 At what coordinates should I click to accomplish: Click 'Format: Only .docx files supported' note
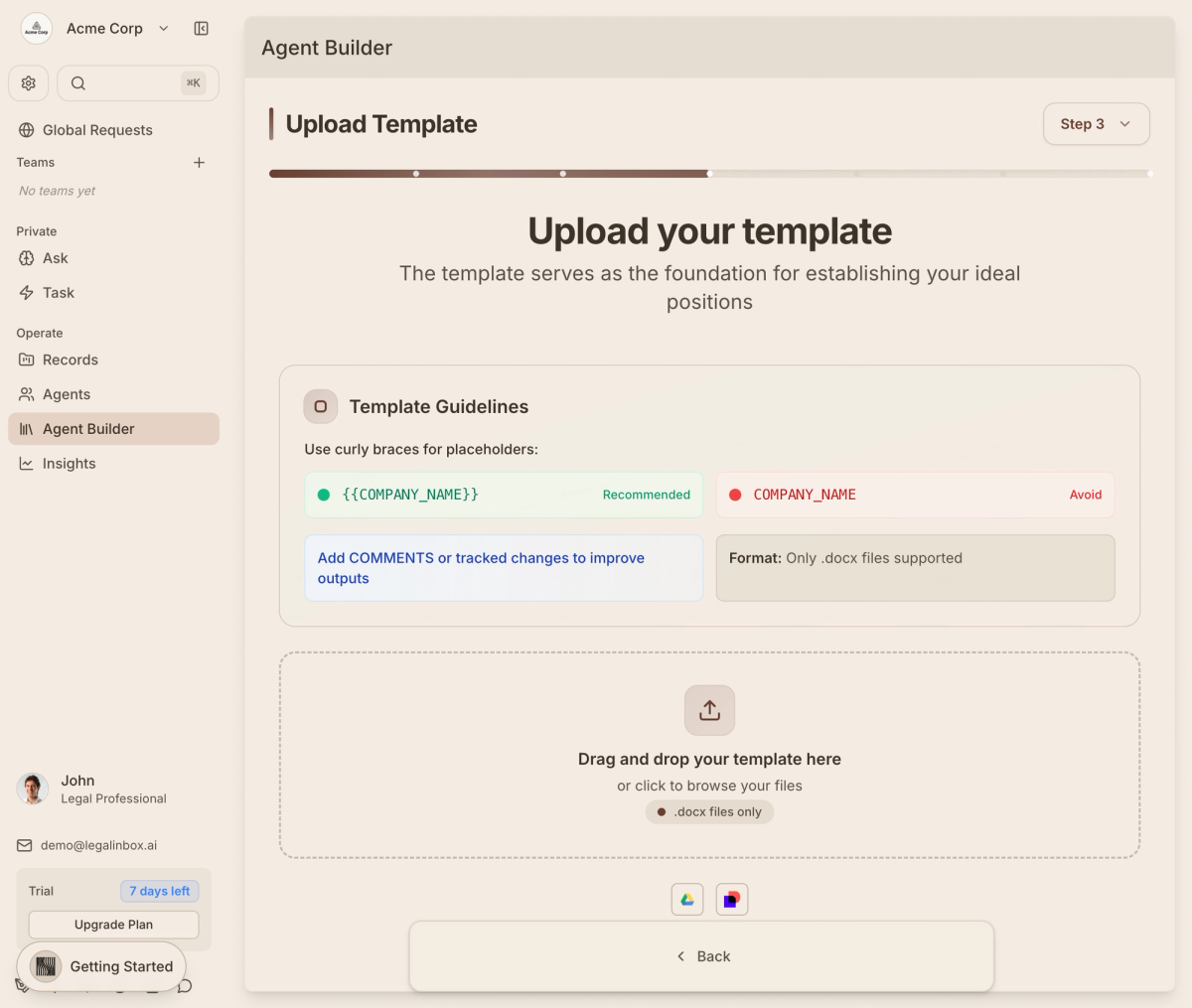click(x=915, y=568)
